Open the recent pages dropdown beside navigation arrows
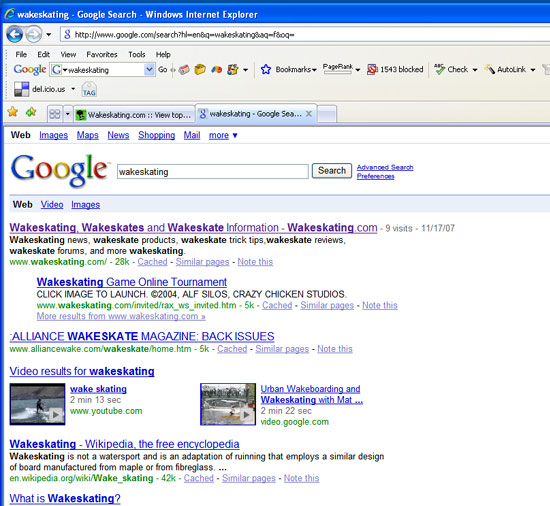550x506 pixels. [48, 35]
